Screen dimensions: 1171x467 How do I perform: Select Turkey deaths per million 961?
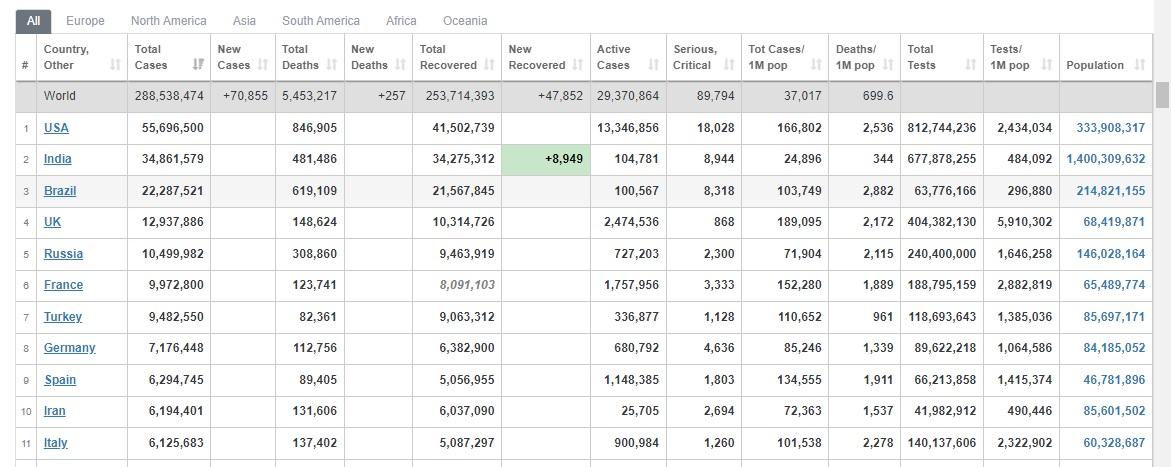882,317
